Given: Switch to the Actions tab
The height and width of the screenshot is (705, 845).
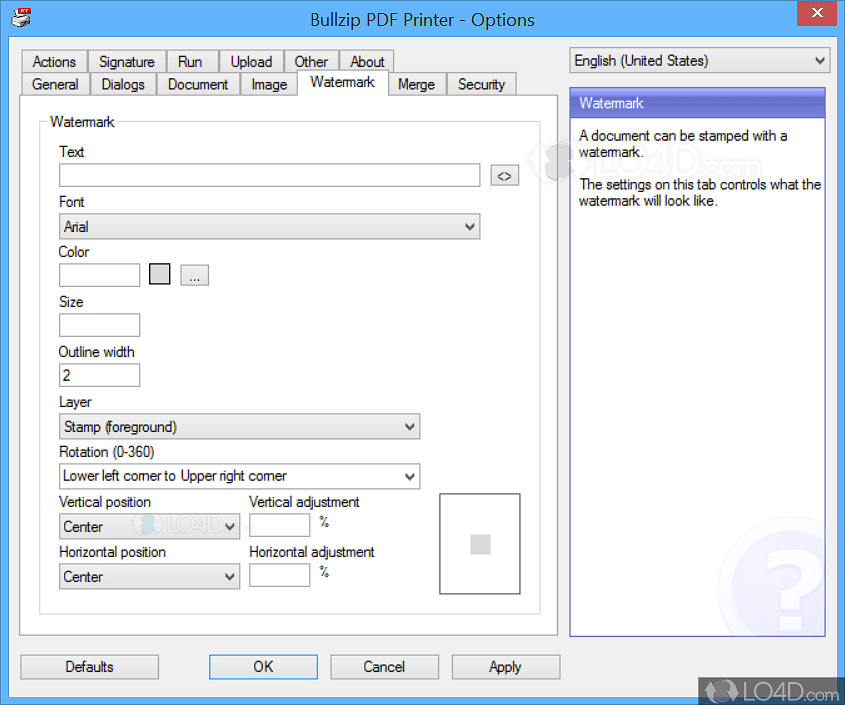Looking at the screenshot, I should point(54,61).
